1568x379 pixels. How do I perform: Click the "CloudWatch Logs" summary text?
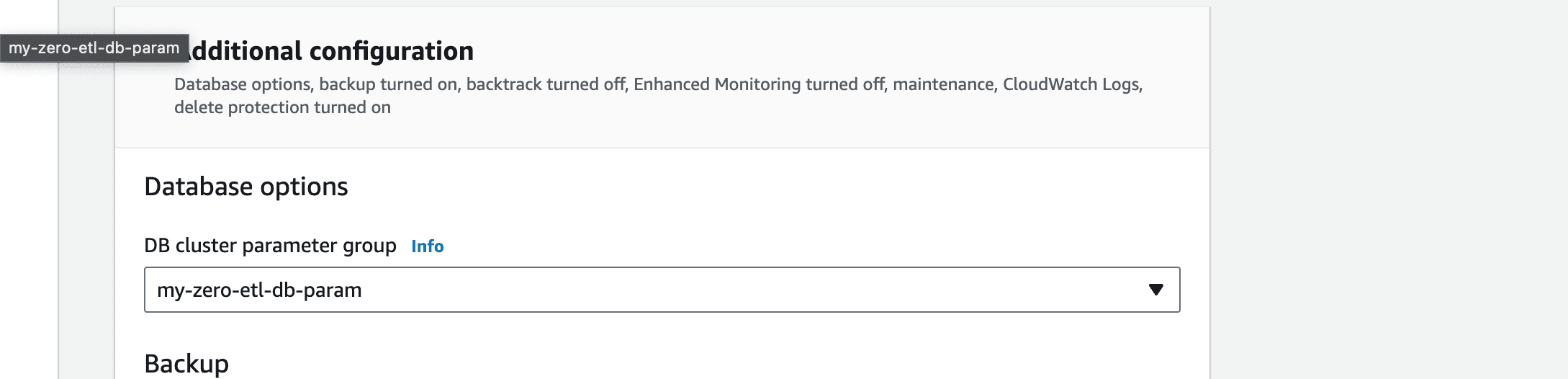(1071, 84)
